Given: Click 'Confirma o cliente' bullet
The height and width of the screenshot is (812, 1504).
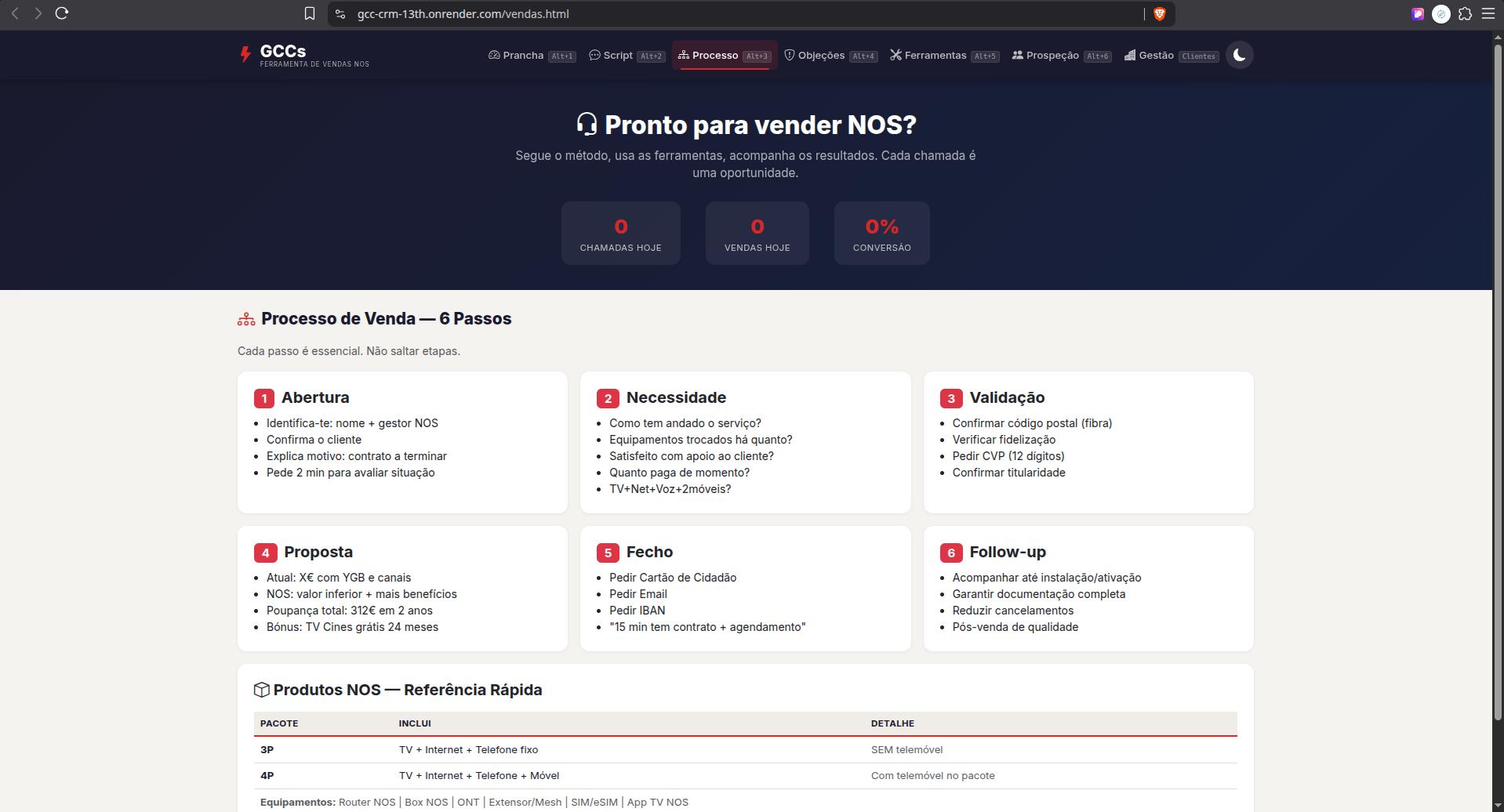Looking at the screenshot, I should (314, 440).
